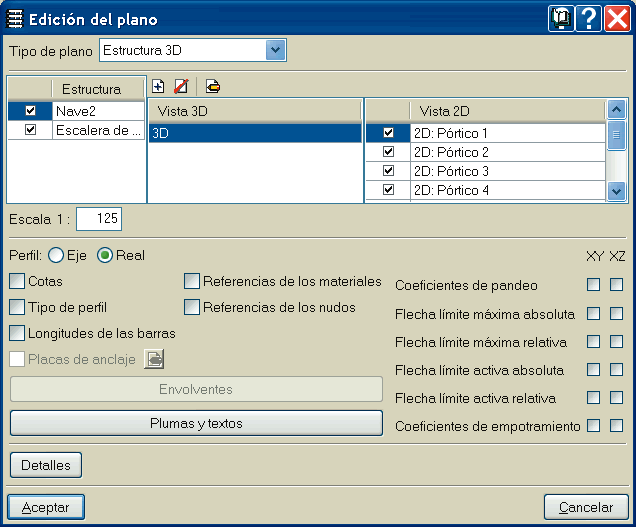Click the yellow view edit icon
The image size is (636, 527).
point(213,86)
